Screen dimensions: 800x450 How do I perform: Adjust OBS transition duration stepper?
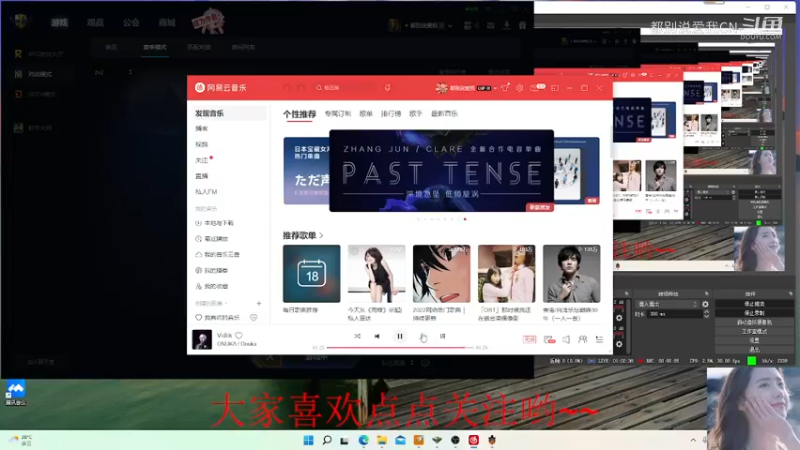[706, 314]
